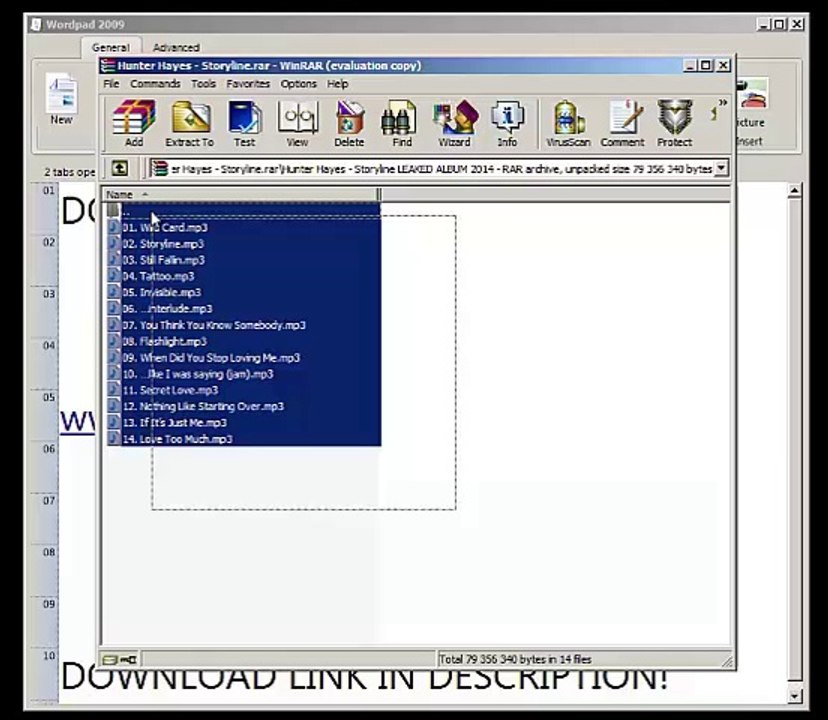This screenshot has width=828, height=720.
Task: Click the Comment toolbar icon
Action: coord(625,117)
